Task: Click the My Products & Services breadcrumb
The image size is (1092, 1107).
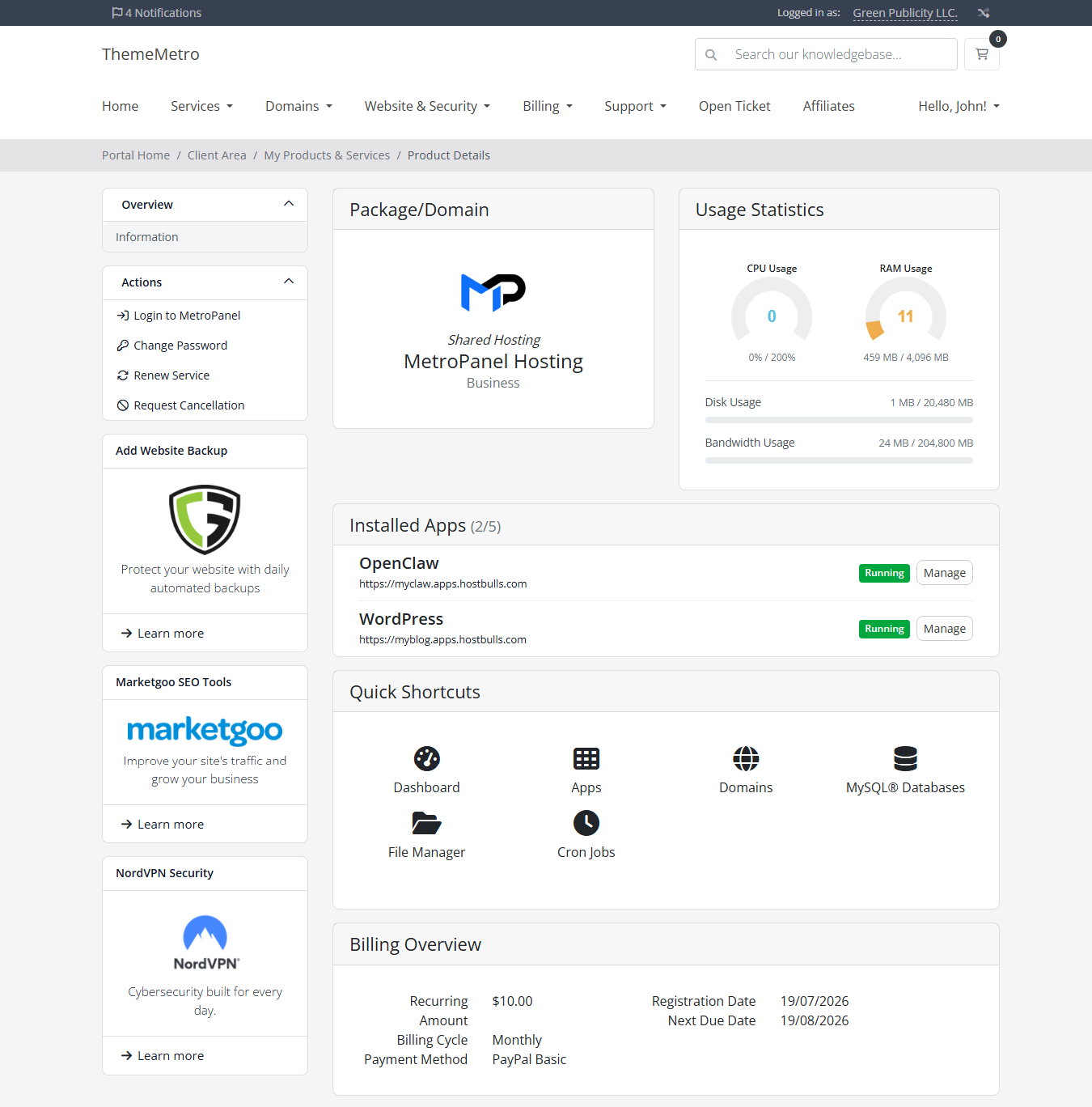Action: pyautogui.click(x=327, y=155)
